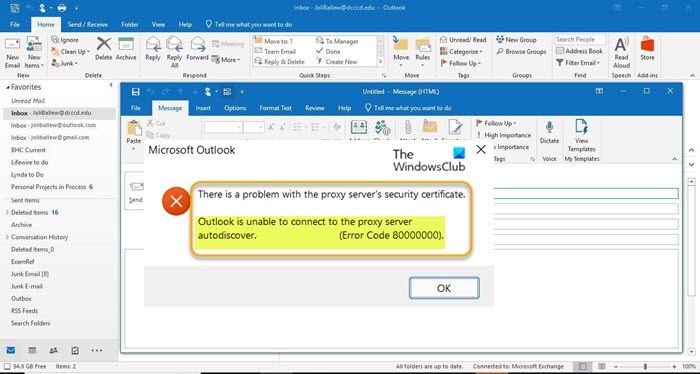Expand the Conversation History folder
The image size is (700, 374).
[x=7, y=237]
